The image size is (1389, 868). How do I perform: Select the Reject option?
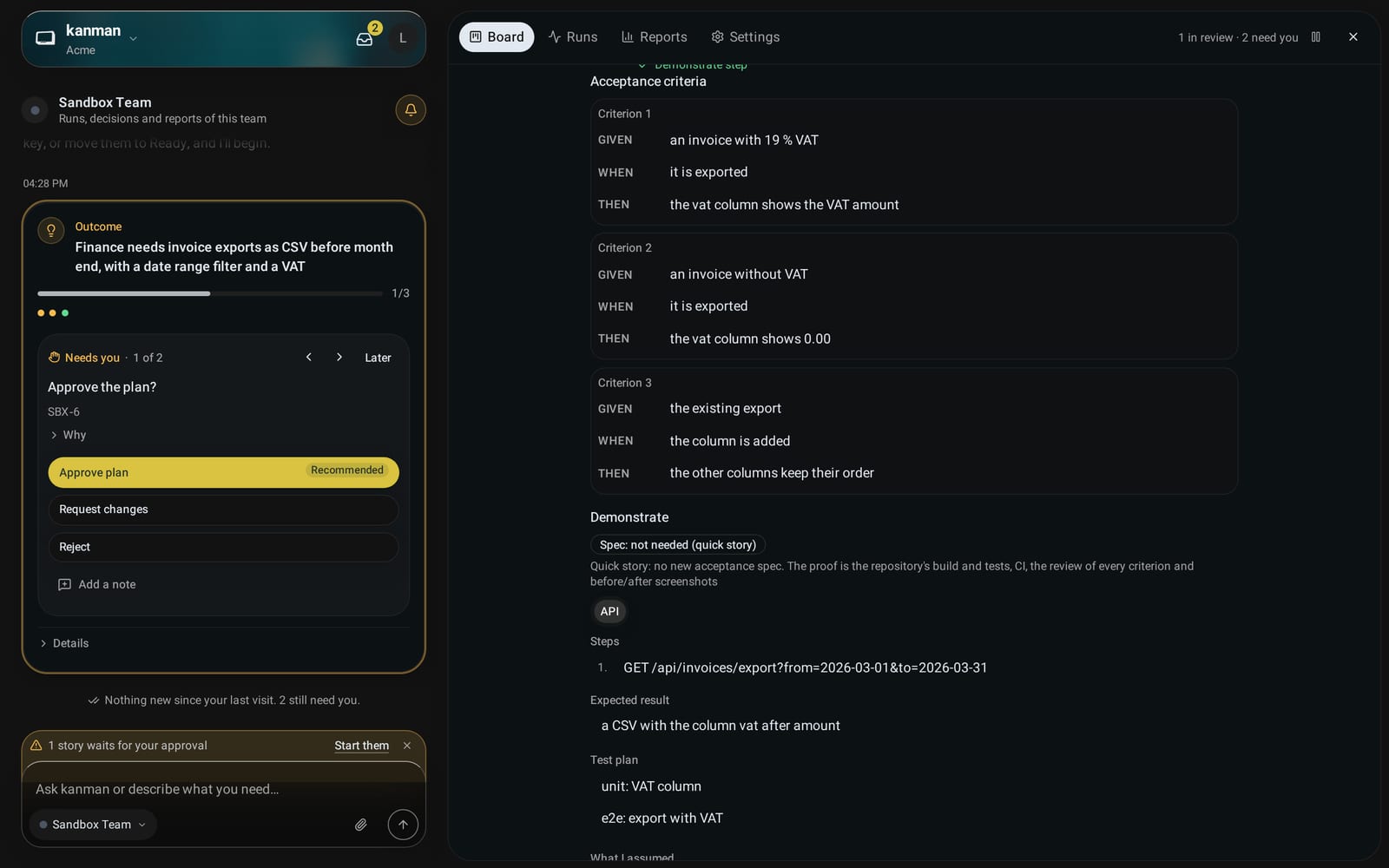223,547
